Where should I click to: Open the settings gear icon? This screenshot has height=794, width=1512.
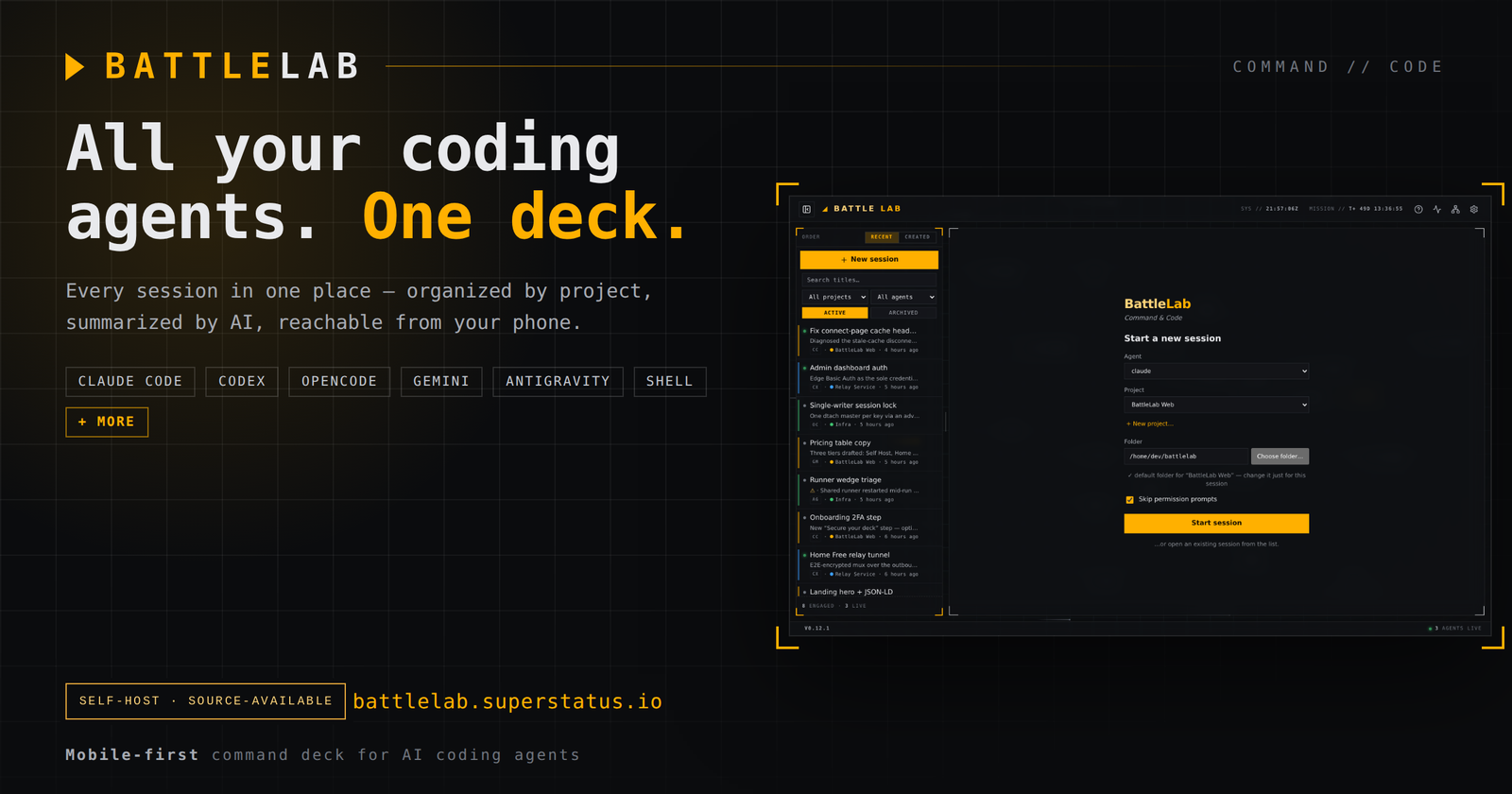[1474, 209]
